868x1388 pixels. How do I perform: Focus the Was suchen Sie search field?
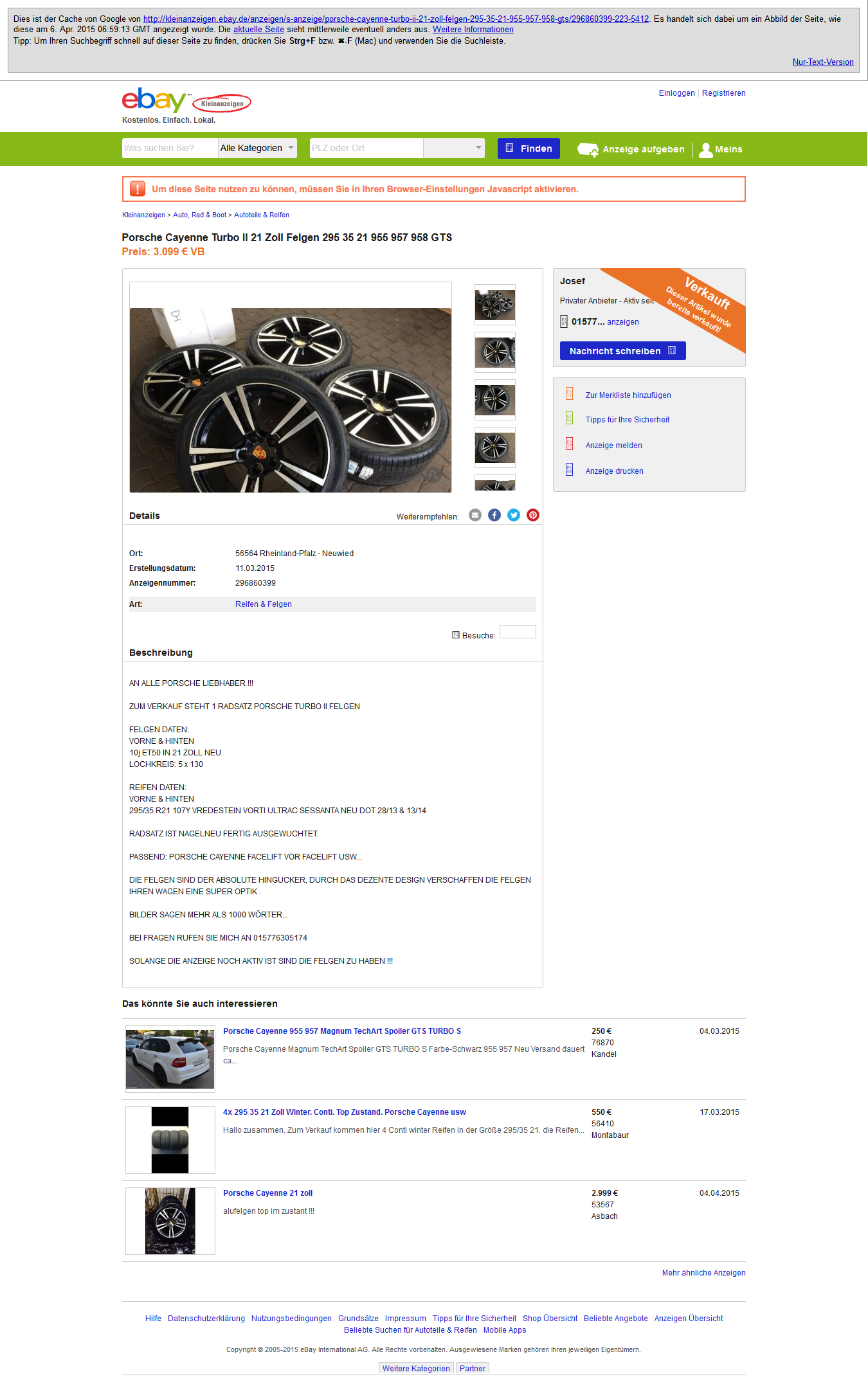click(x=170, y=148)
